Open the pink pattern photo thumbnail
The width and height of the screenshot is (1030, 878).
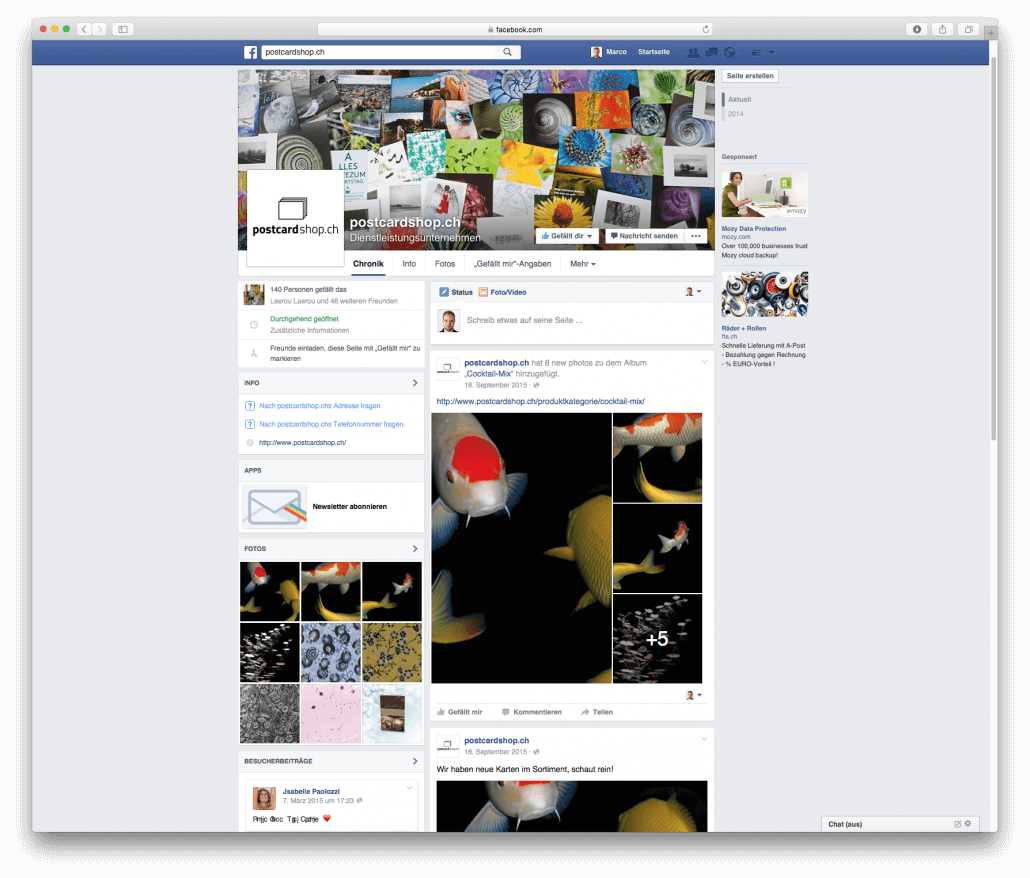tap(331, 714)
